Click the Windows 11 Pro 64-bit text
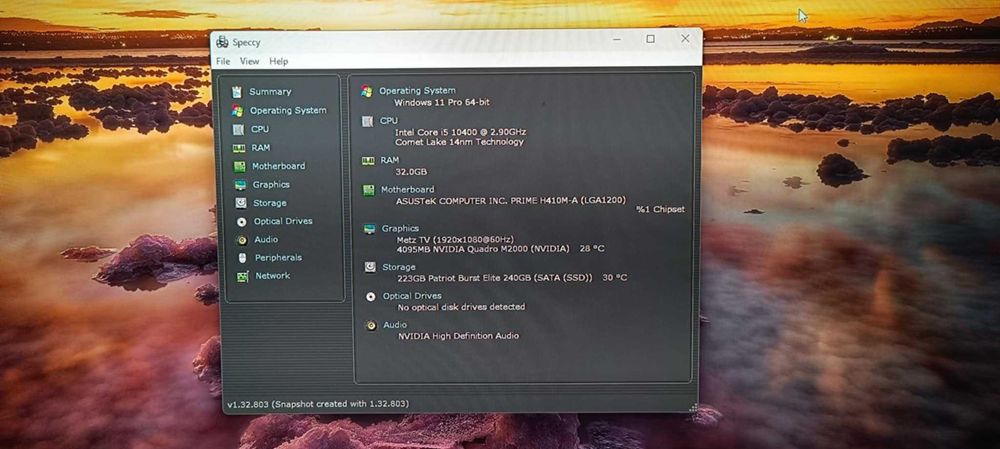Screen dimensions: 1000x449 click(442, 103)
